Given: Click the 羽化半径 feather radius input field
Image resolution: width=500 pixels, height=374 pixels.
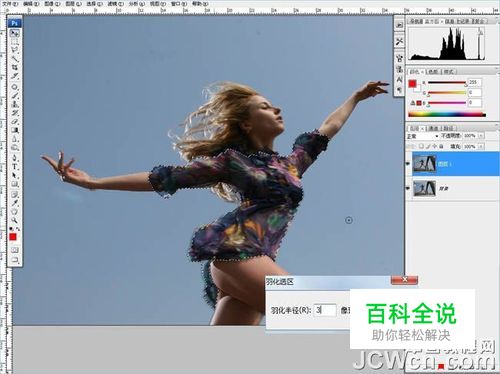Looking at the screenshot, I should tap(325, 310).
